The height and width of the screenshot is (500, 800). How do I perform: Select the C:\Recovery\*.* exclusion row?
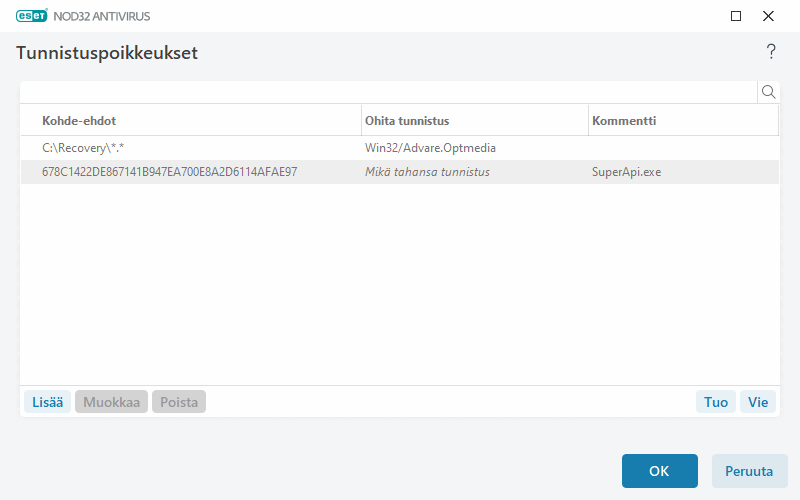click(190, 148)
